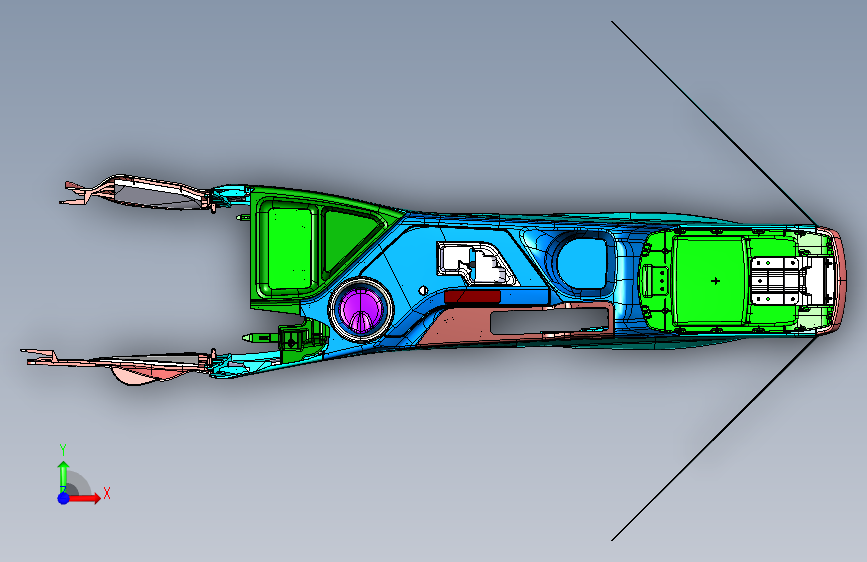Select the white hinge bracket at the rear end
867x562 pixels.
tap(792, 281)
